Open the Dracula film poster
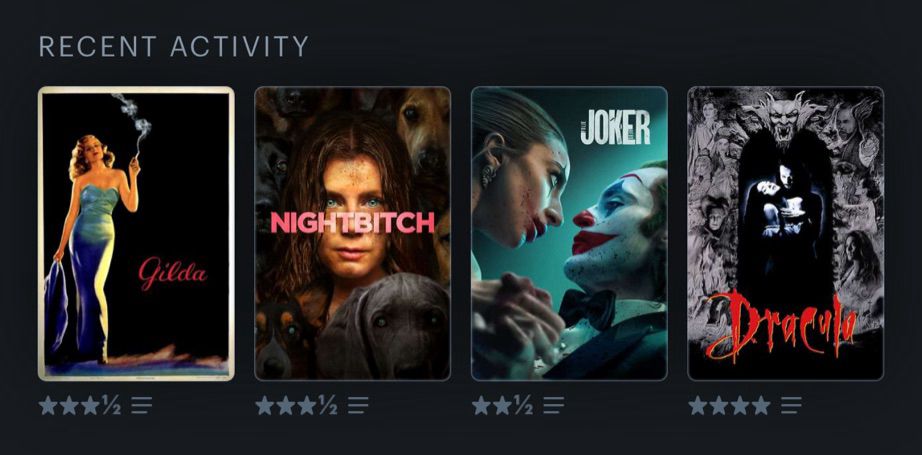 click(786, 233)
